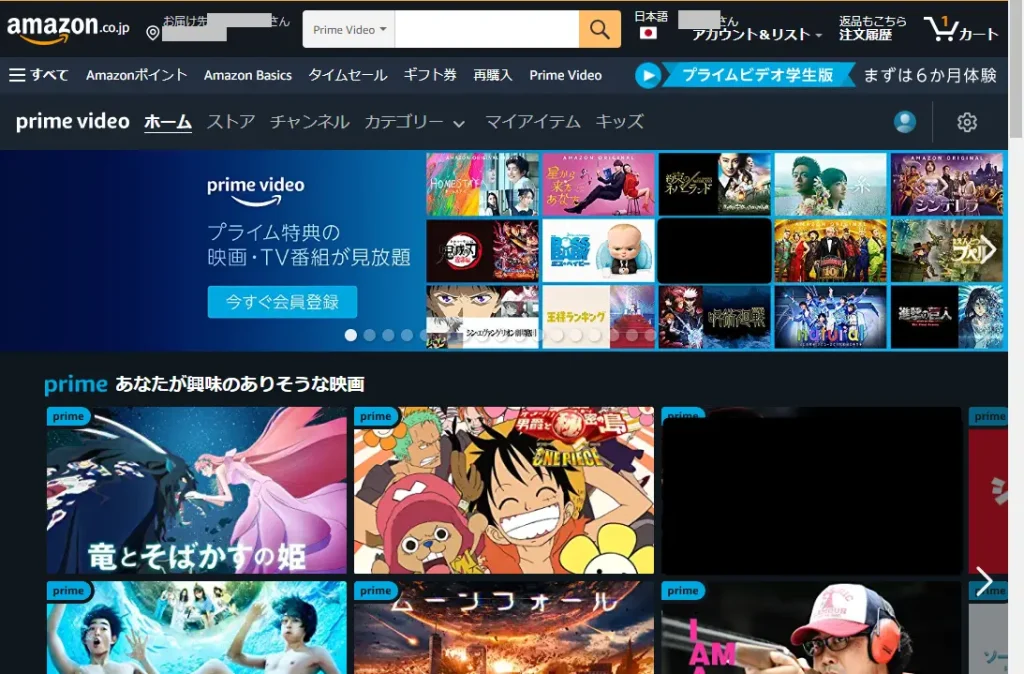Open the ムーンフォール movie card
The image size is (1024, 674).
click(x=504, y=628)
